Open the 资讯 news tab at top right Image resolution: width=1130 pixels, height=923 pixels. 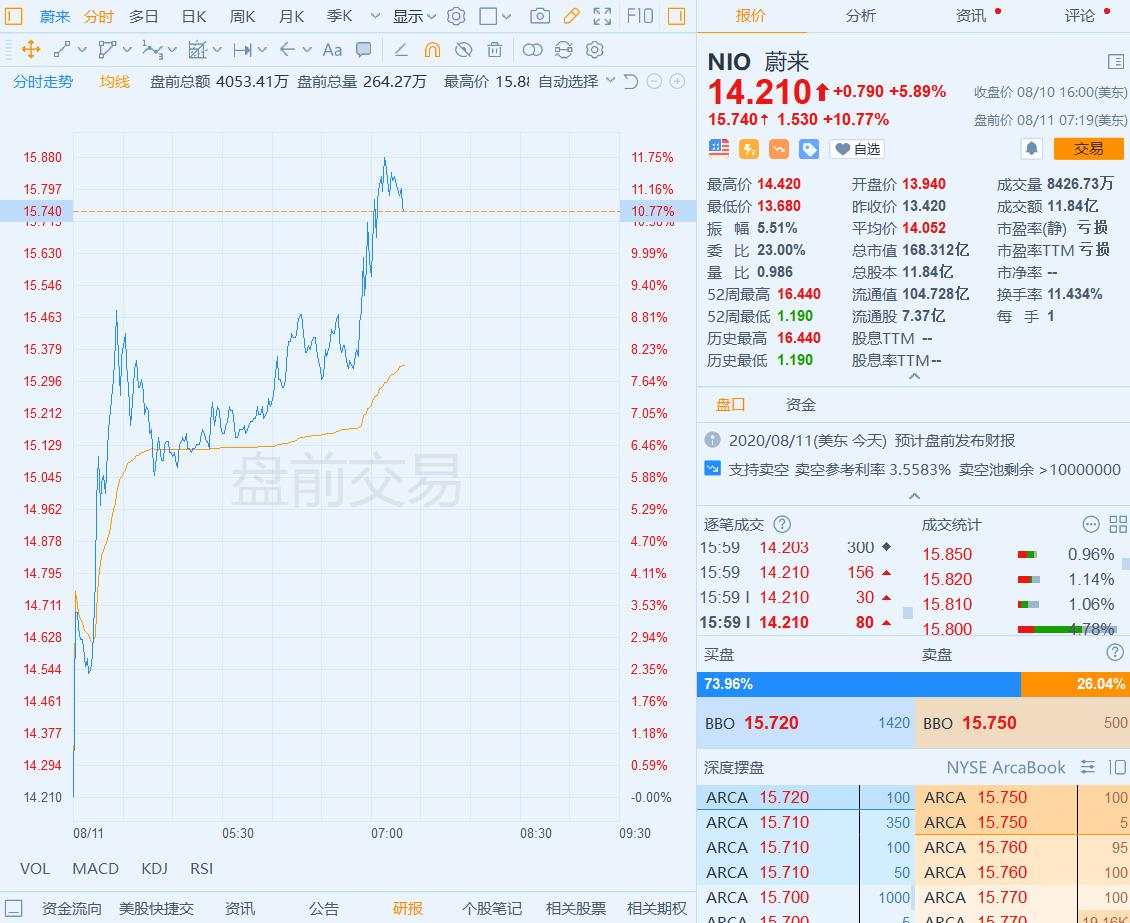pos(971,16)
